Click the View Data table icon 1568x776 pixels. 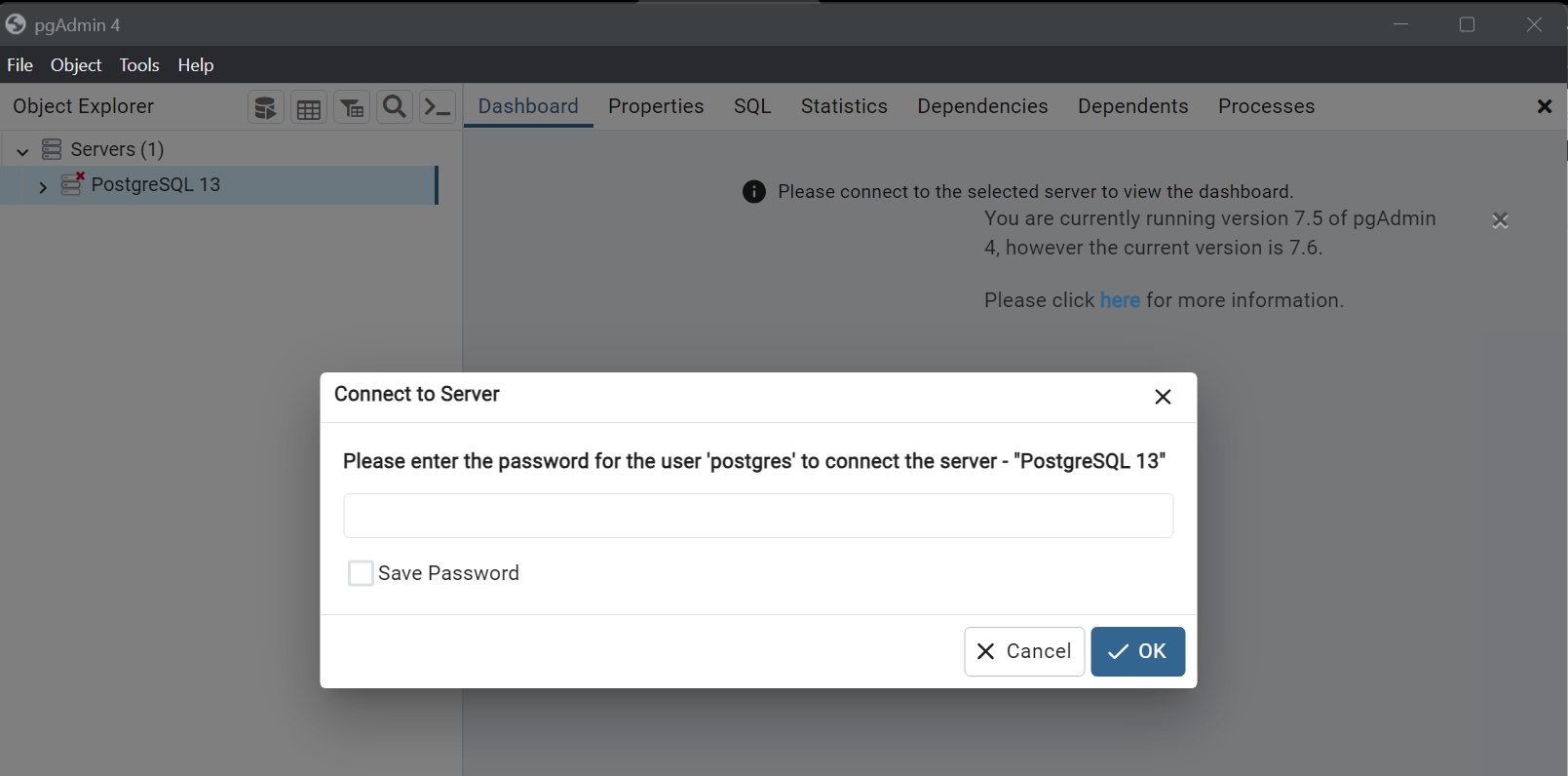pyautogui.click(x=309, y=107)
